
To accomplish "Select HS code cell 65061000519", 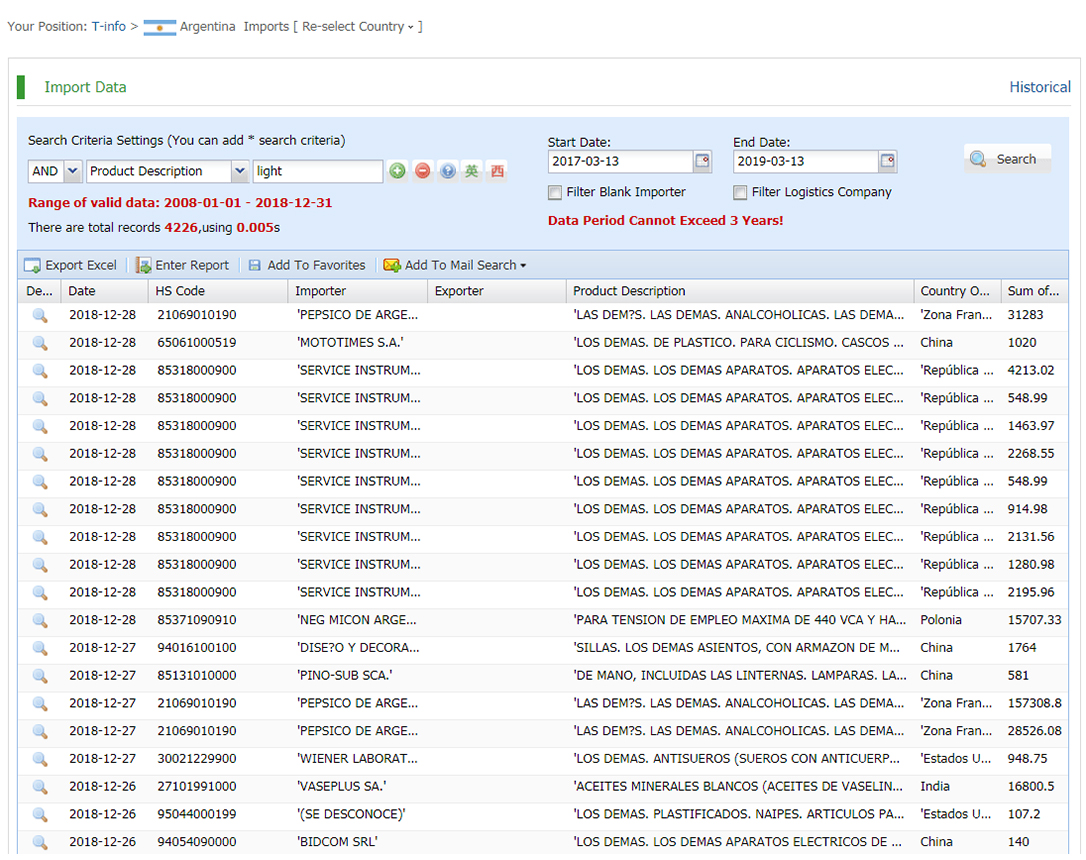I will coord(197,343).
